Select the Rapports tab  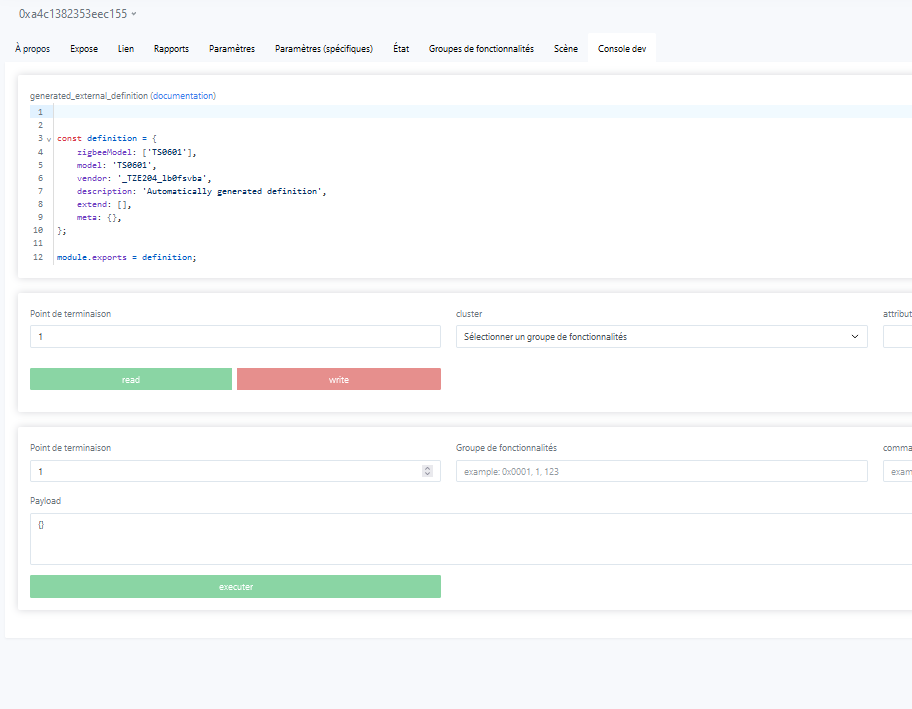pyautogui.click(x=171, y=49)
